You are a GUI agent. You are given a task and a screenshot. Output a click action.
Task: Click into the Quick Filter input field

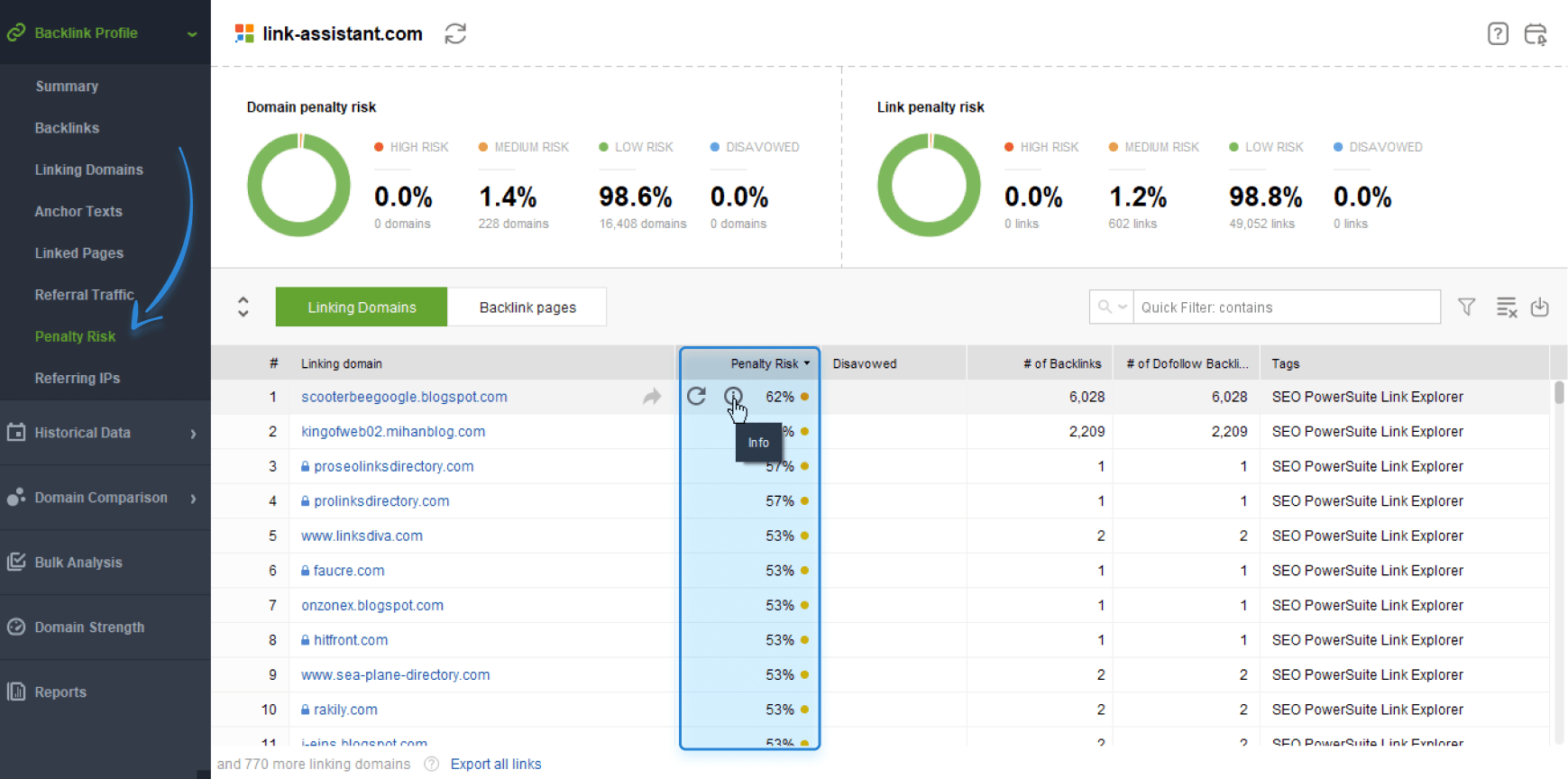pyautogui.click(x=1287, y=307)
